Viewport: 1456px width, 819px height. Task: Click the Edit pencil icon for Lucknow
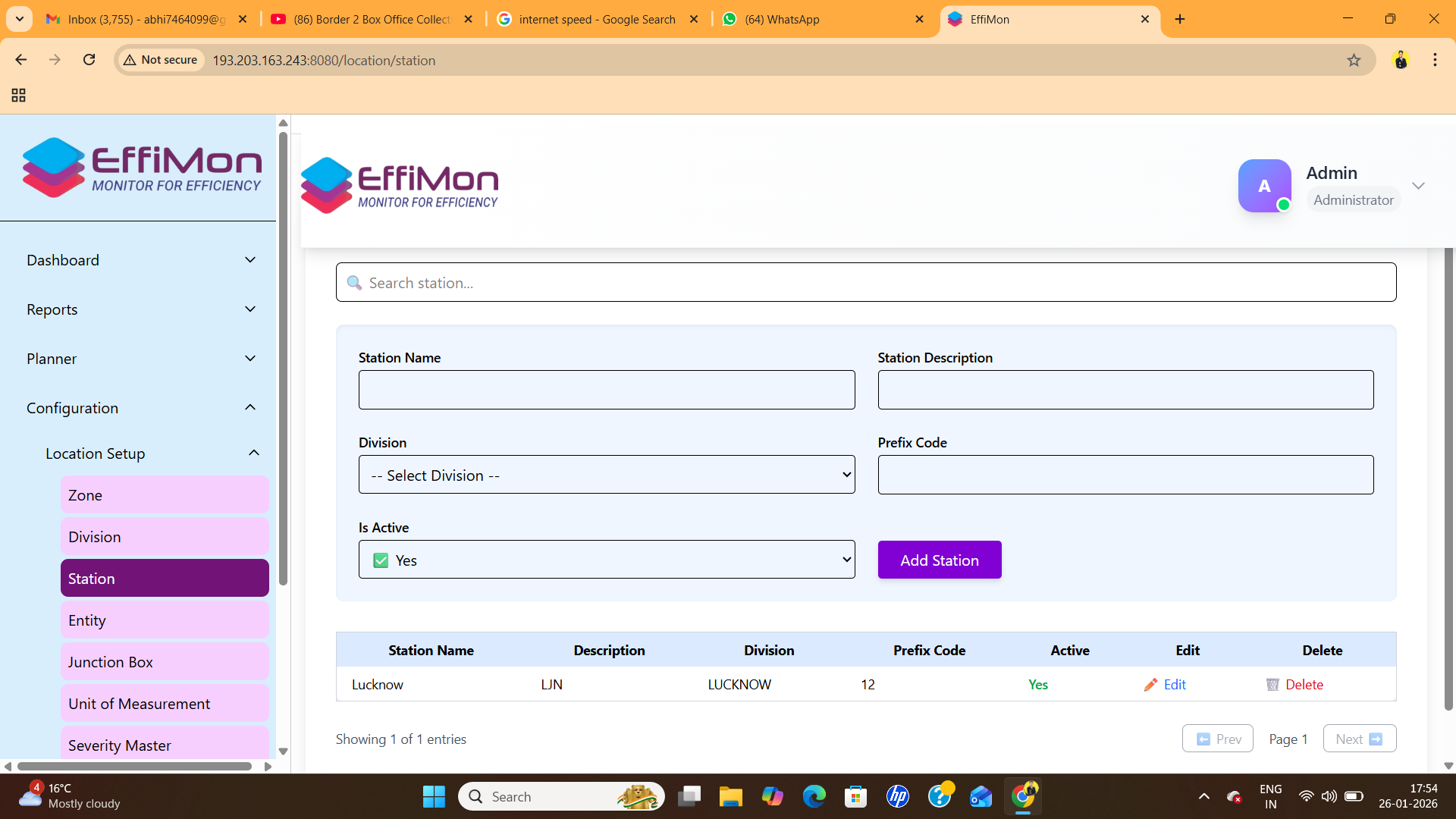(x=1150, y=684)
